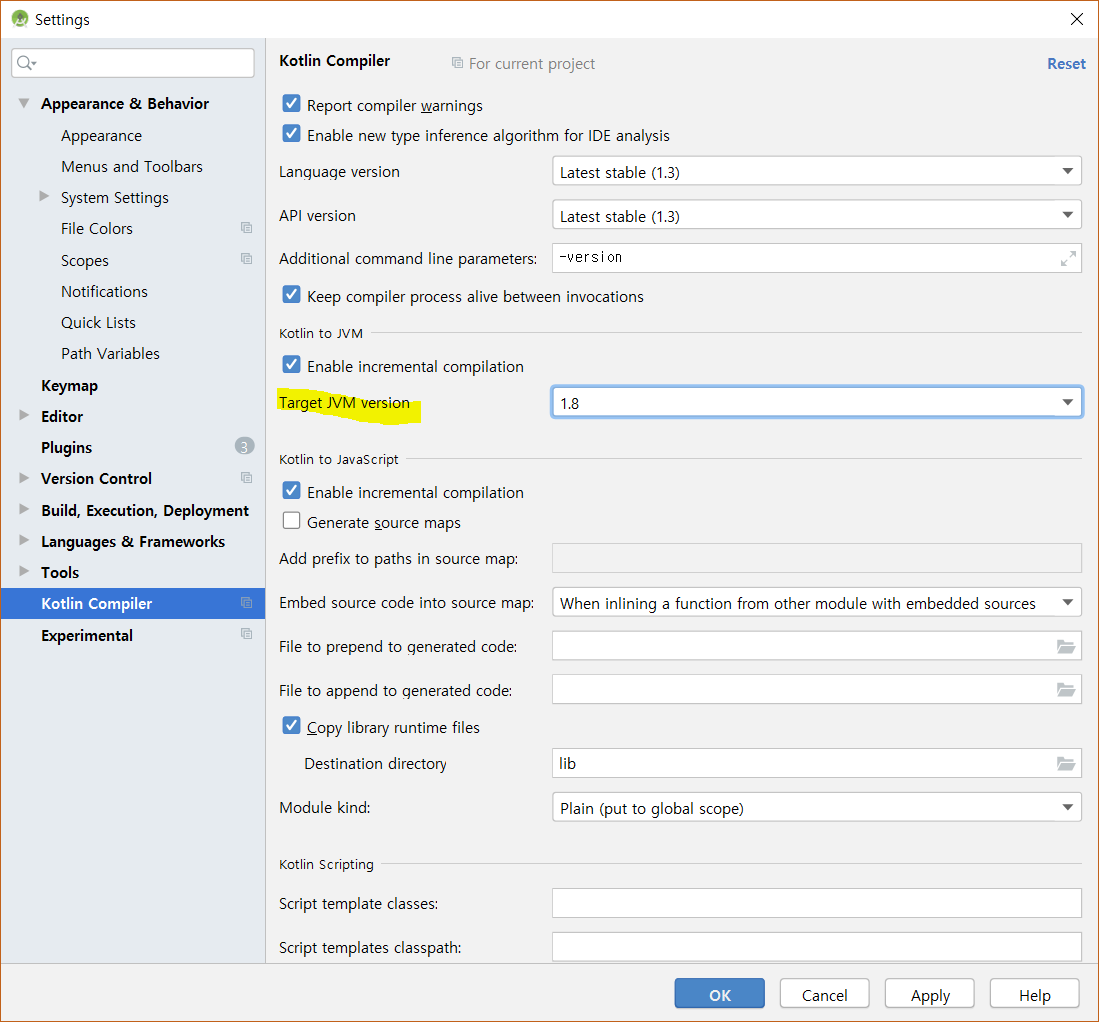Click the Android Studio icon in title bar
The height and width of the screenshot is (1022, 1099).
20,19
